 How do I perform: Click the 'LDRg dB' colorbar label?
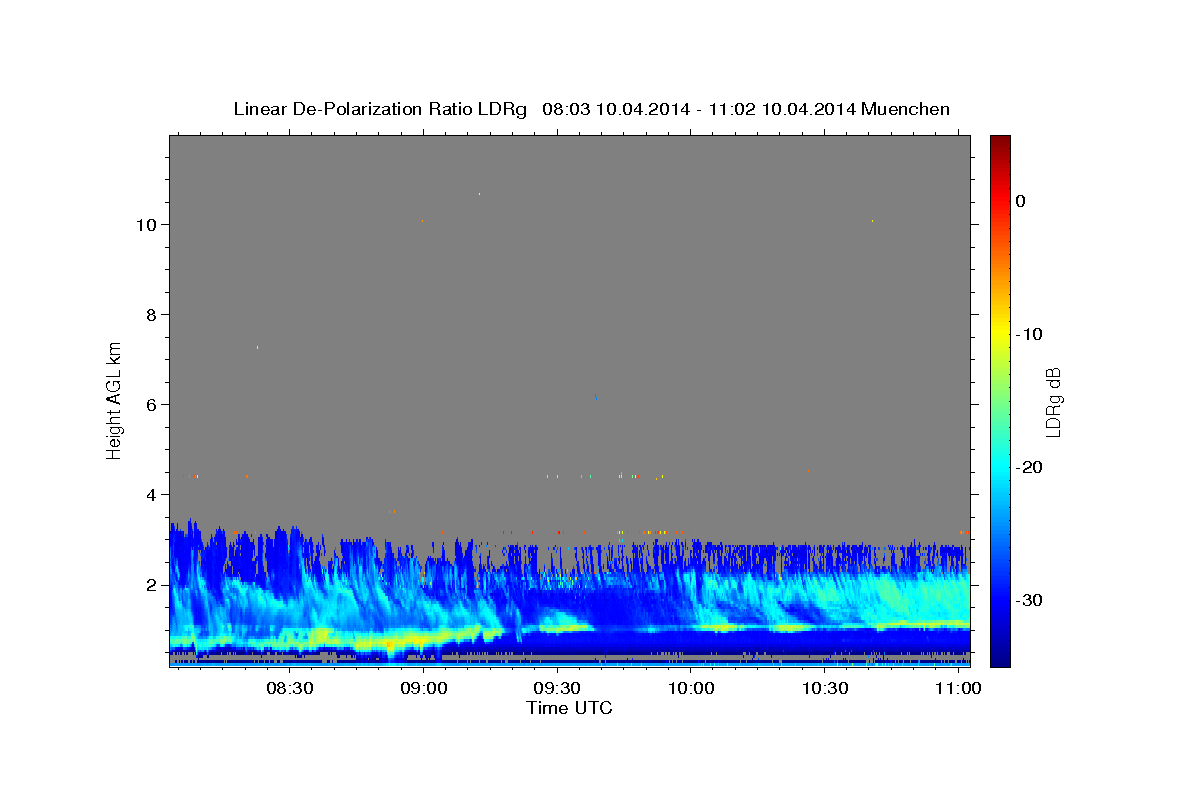coord(1053,402)
